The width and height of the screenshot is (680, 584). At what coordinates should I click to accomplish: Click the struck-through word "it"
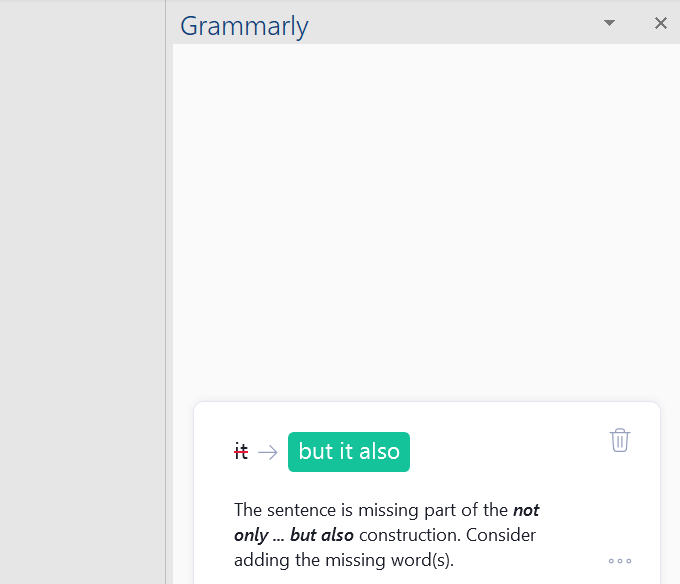pyautogui.click(x=241, y=451)
